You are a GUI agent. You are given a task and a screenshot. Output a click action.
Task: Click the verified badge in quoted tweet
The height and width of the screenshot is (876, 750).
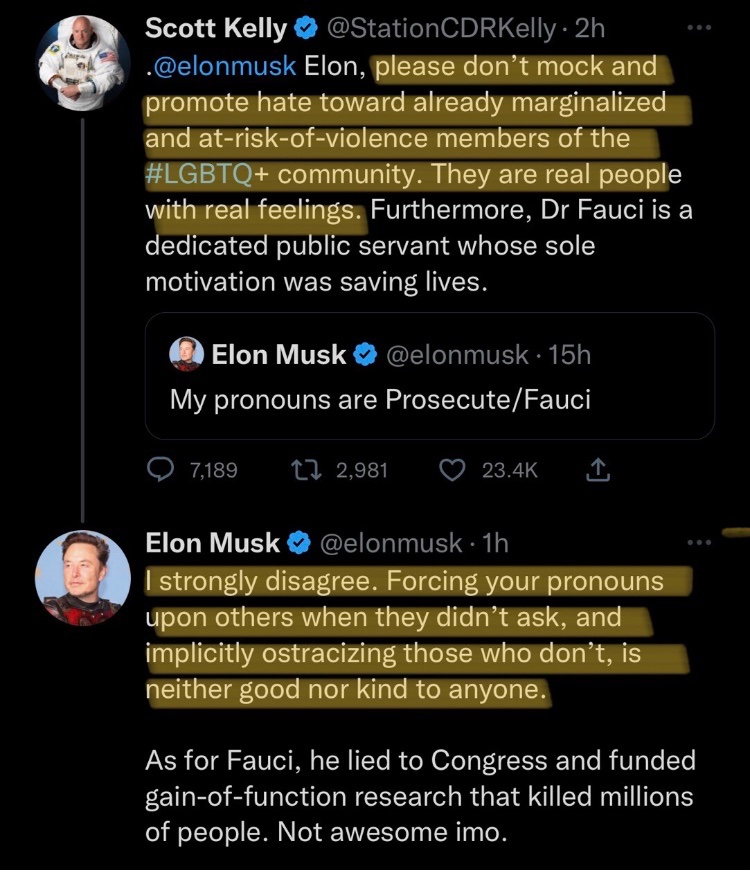coord(365,354)
